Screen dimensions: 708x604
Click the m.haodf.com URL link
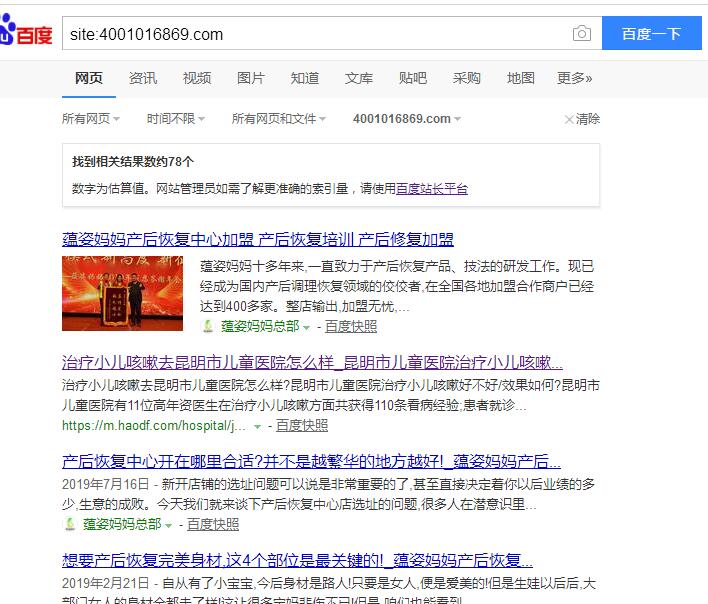click(154, 425)
